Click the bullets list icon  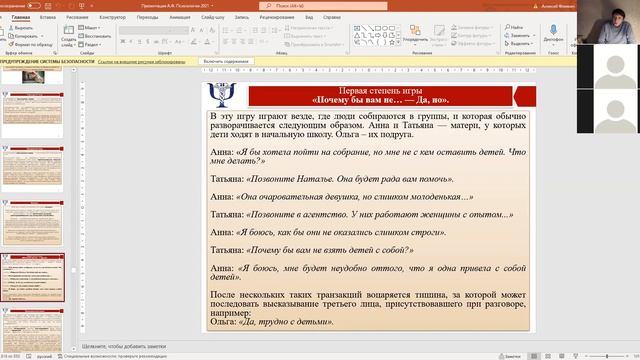(x=225, y=30)
